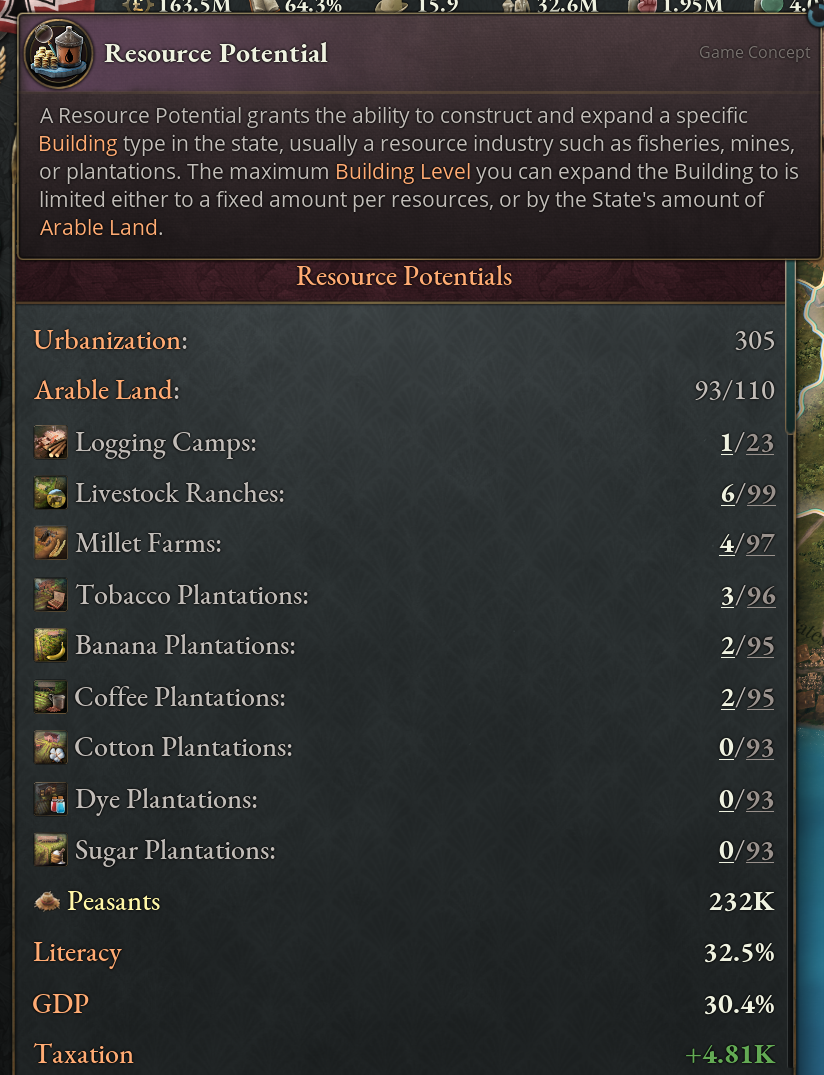Click the Resource Potential tooltip icon
Image resolution: width=824 pixels, height=1075 pixels.
click(x=59, y=53)
